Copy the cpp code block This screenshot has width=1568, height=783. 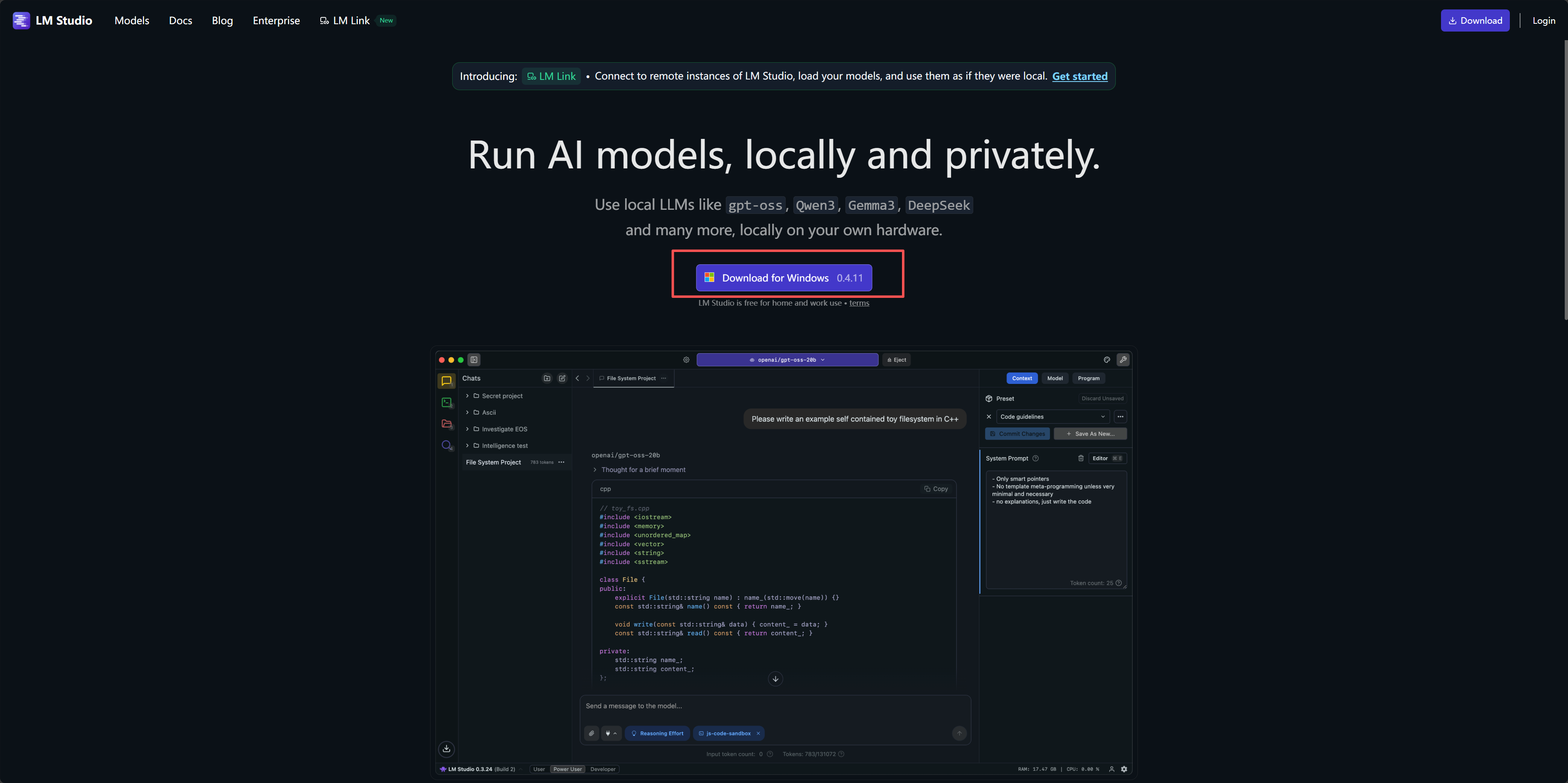tap(936, 489)
